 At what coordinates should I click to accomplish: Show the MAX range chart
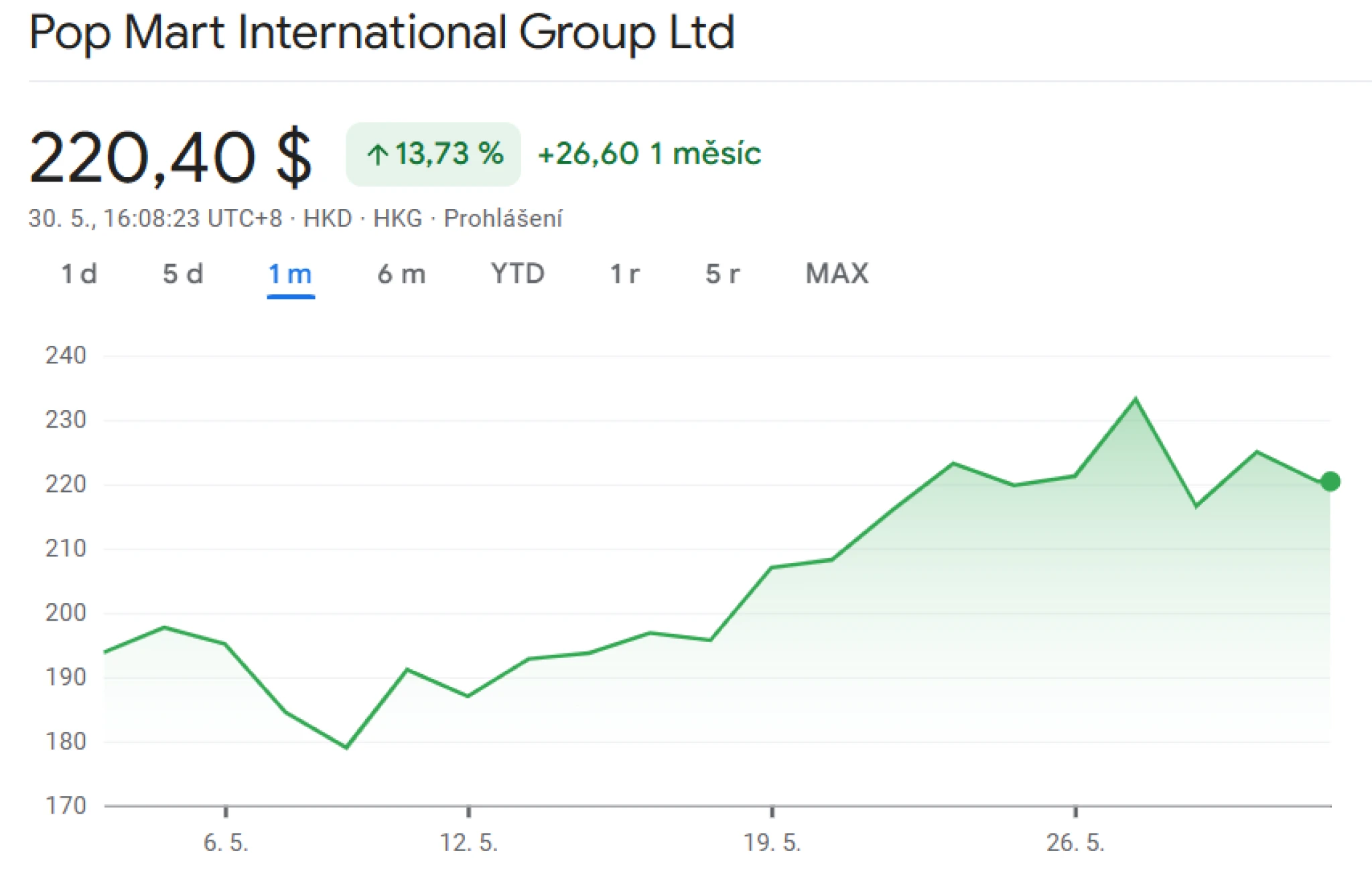[x=837, y=273]
